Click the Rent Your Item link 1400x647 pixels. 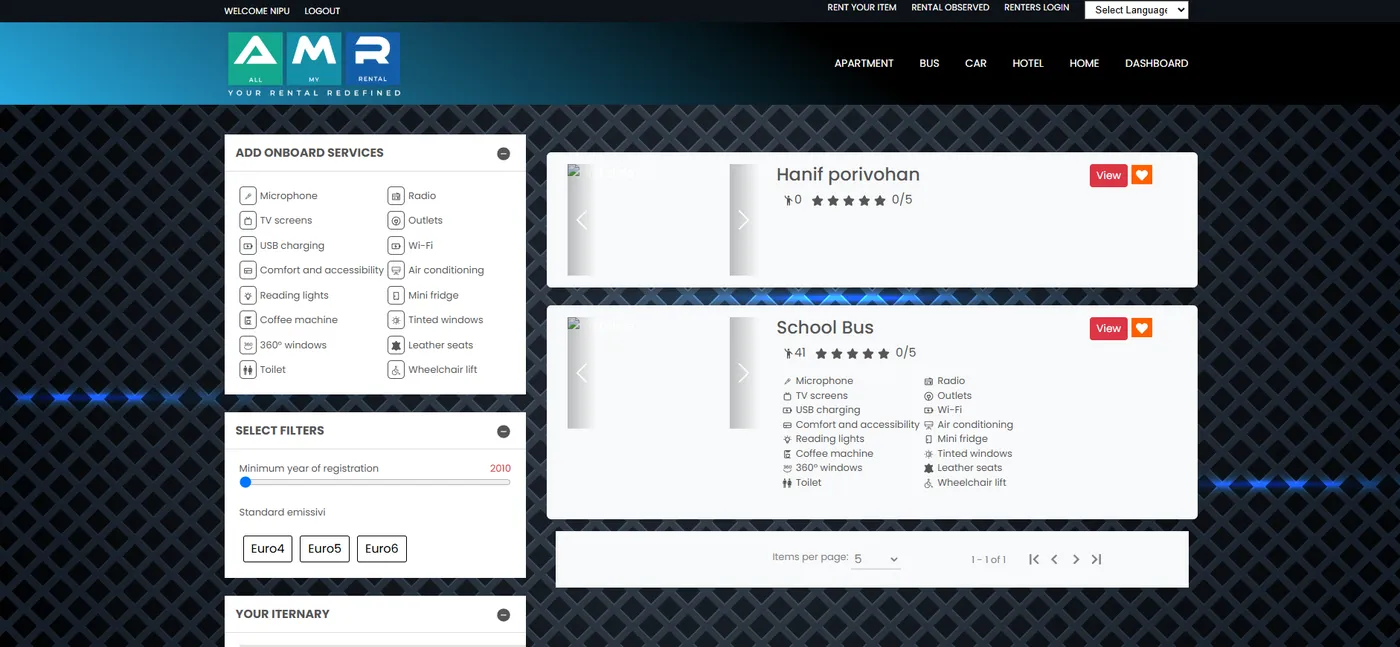[x=862, y=7]
